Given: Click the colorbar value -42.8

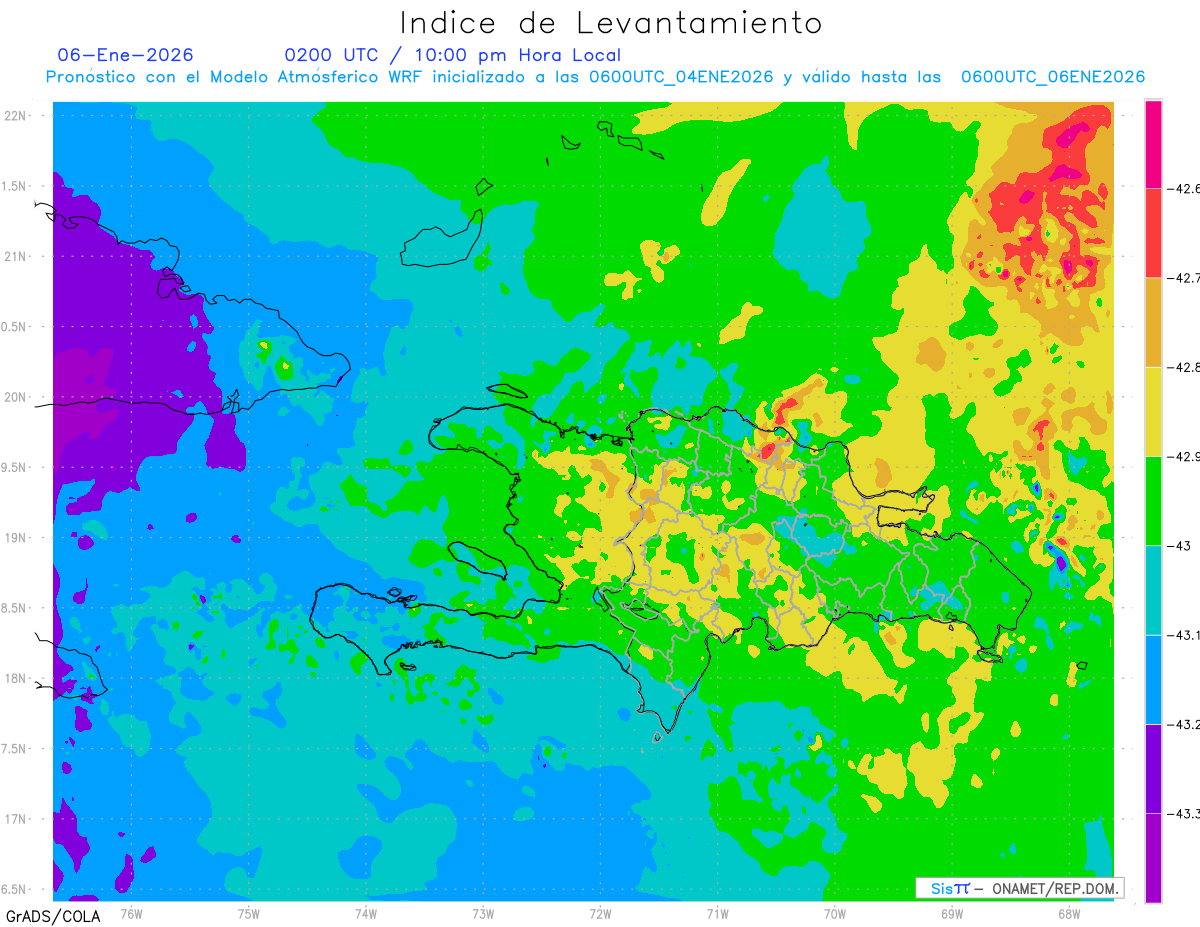Looking at the screenshot, I should tap(1185, 367).
